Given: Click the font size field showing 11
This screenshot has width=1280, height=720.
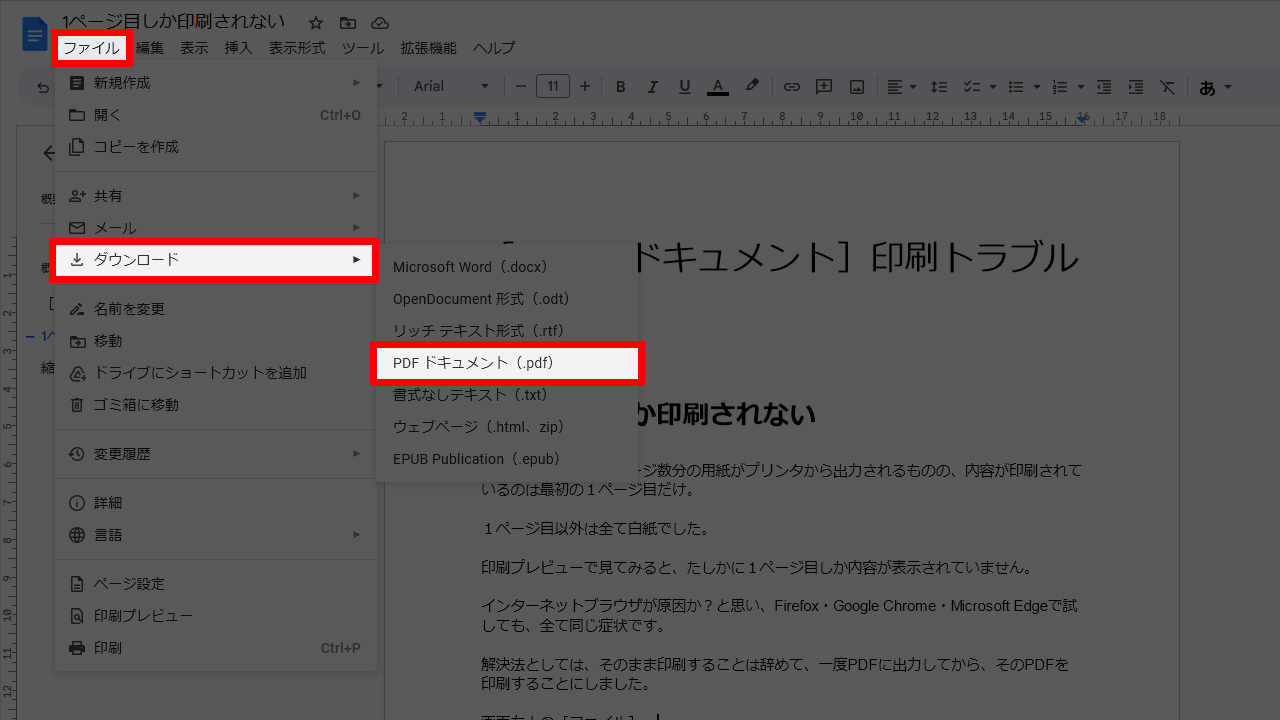Looking at the screenshot, I should pos(553,87).
